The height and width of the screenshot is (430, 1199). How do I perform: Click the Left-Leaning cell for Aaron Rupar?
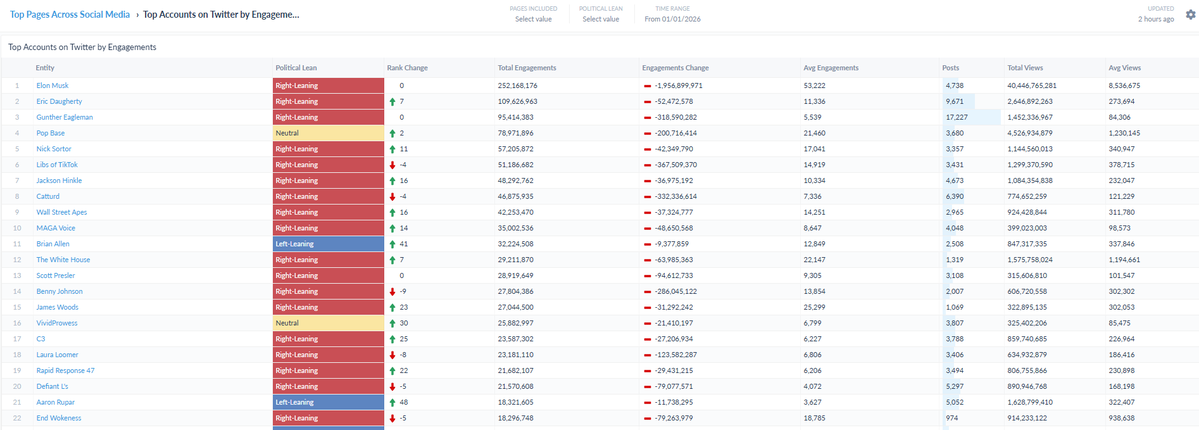click(328, 402)
